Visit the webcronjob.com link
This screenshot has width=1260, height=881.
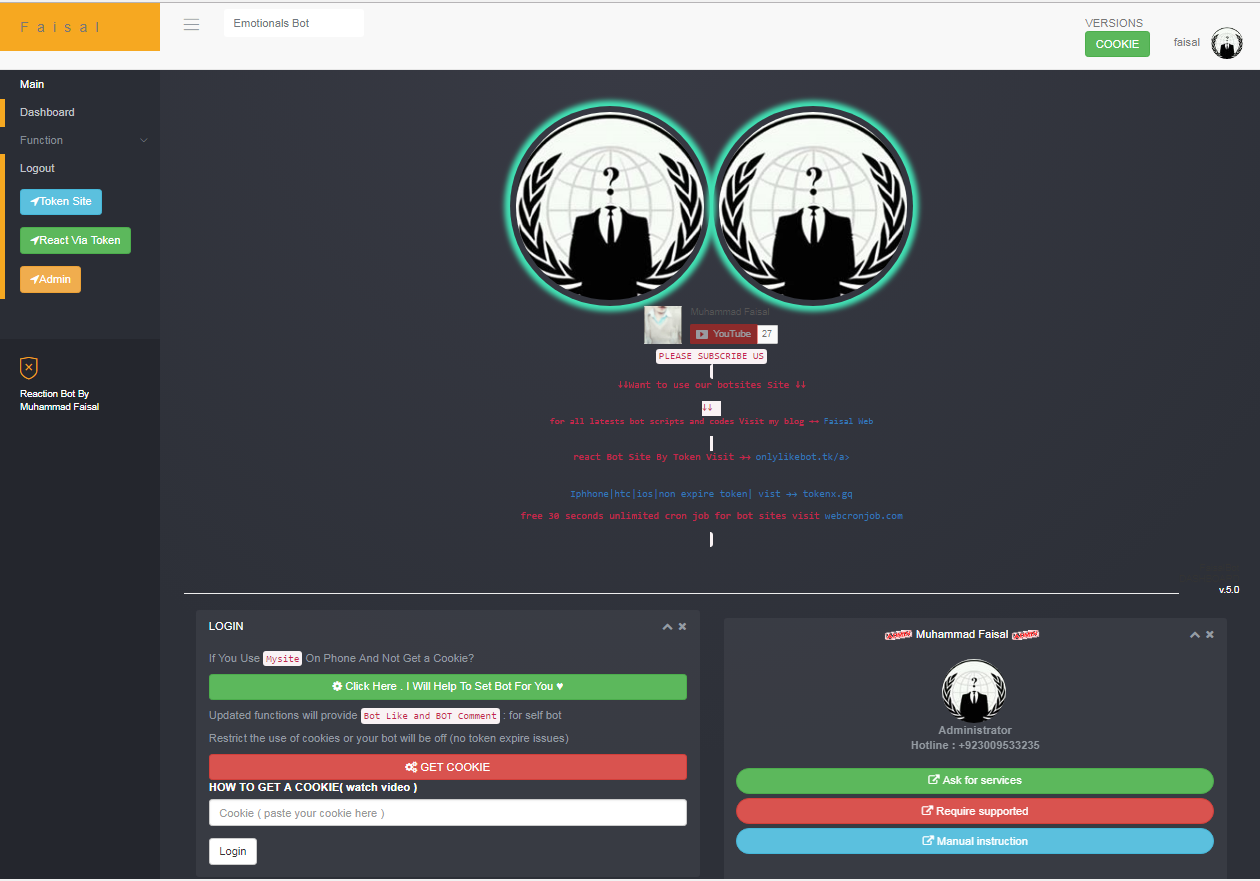pyautogui.click(x=863, y=516)
